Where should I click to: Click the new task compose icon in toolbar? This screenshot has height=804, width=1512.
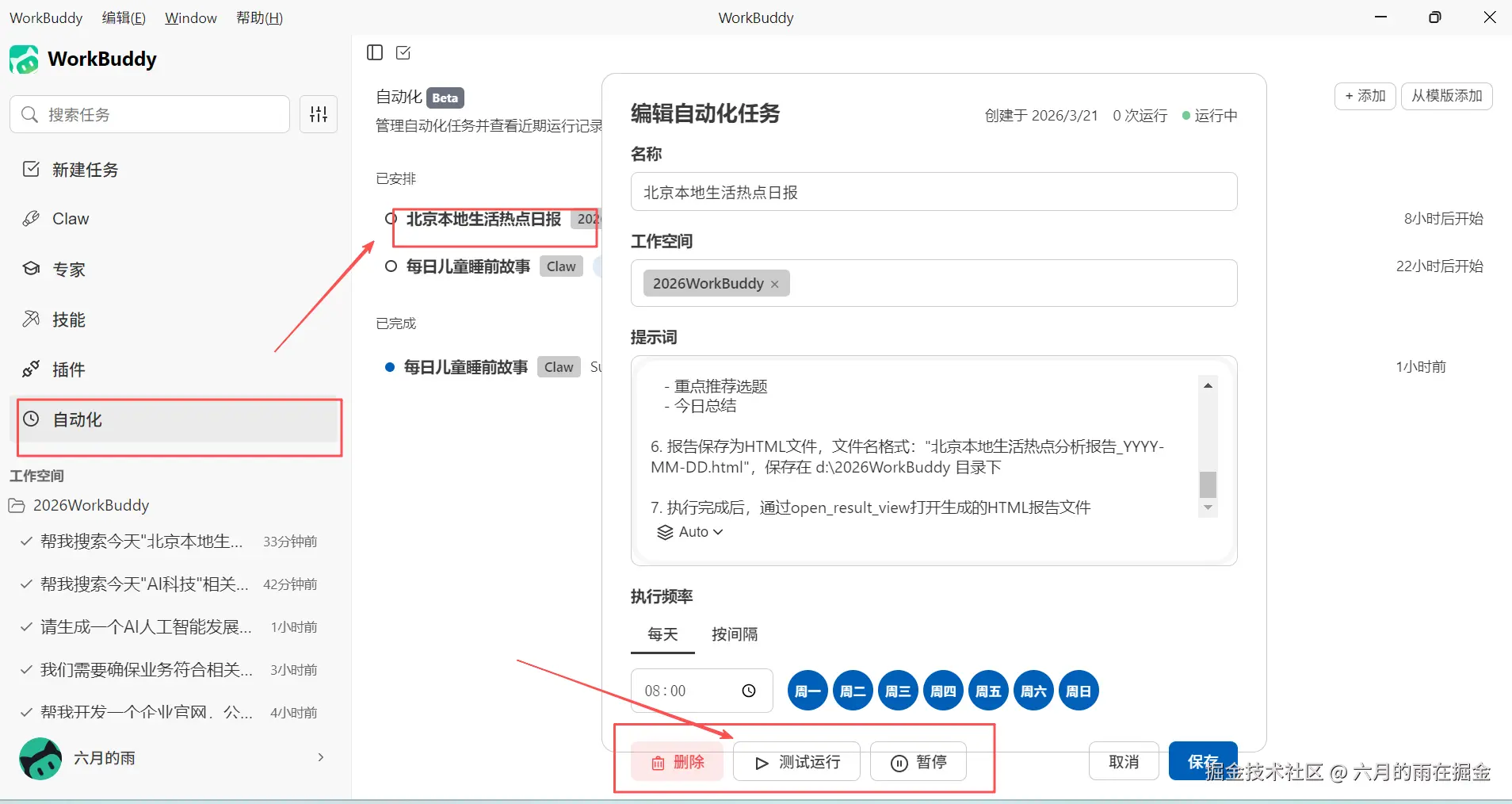coord(403,52)
